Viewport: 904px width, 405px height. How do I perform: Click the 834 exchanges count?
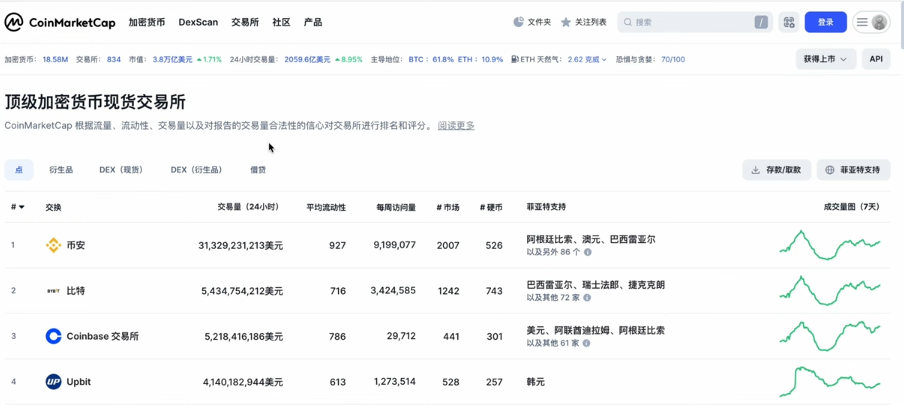(114, 59)
